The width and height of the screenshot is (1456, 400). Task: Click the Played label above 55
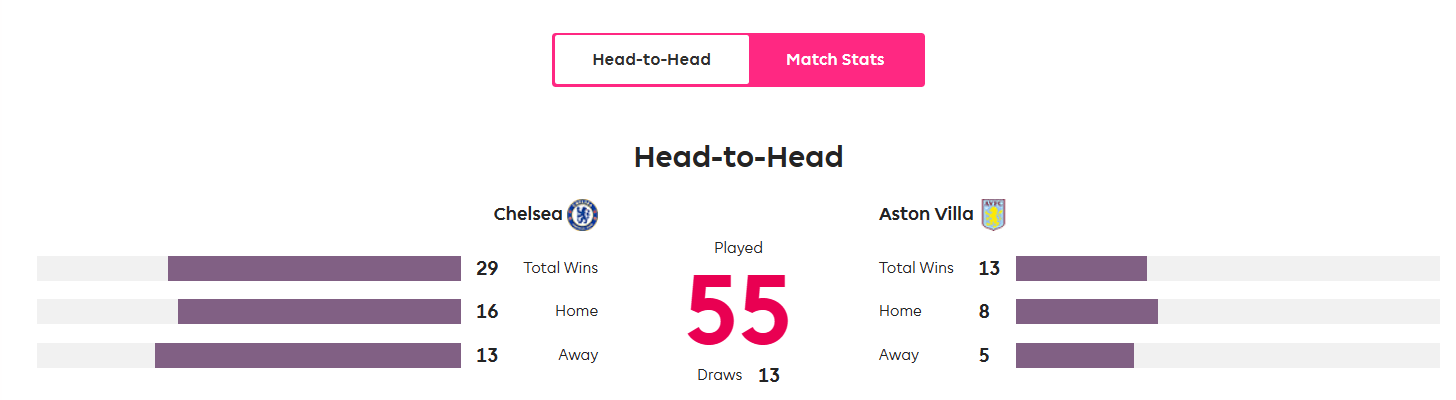[x=738, y=248]
